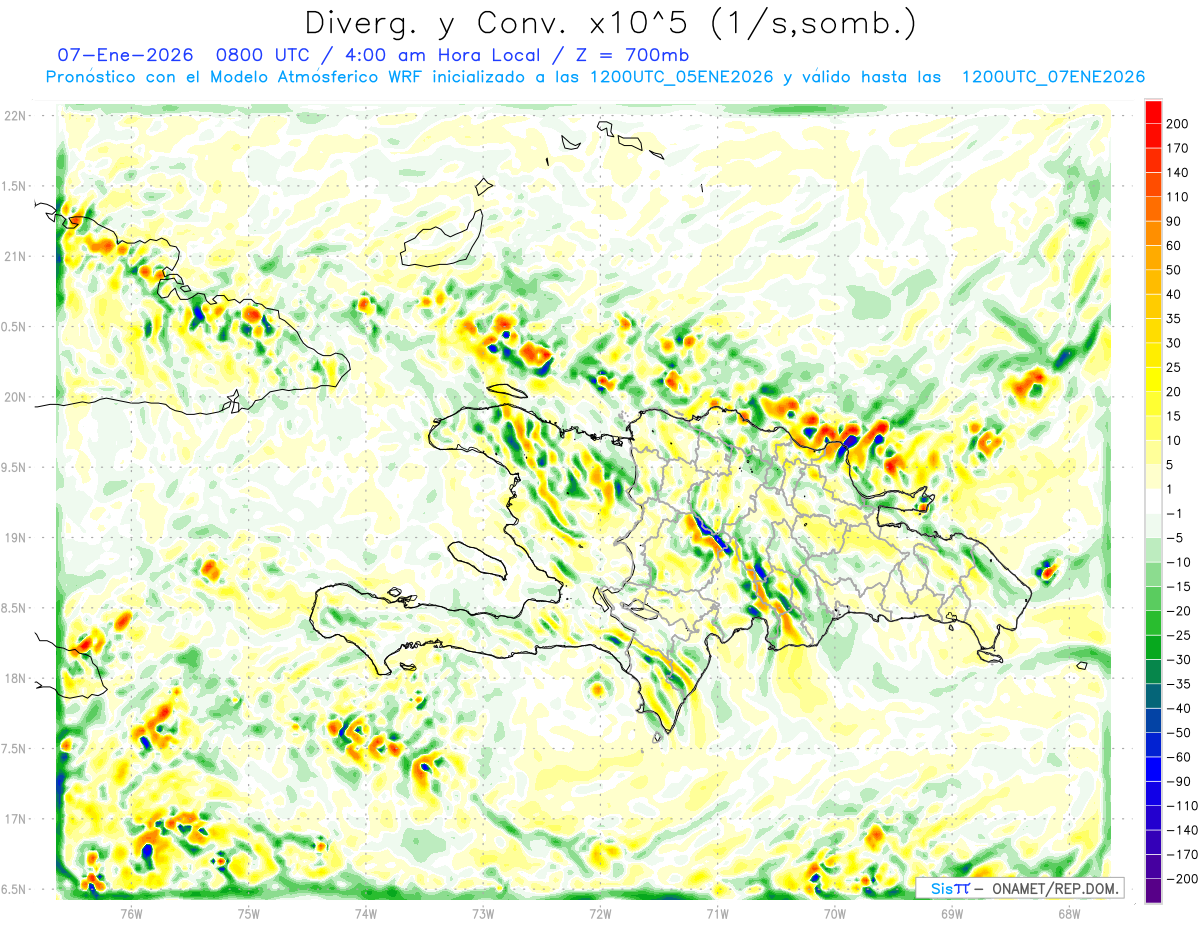Click the positive '20' colorbar value
Image resolution: width=1200 pixels, height=927 pixels.
pyautogui.click(x=1174, y=392)
